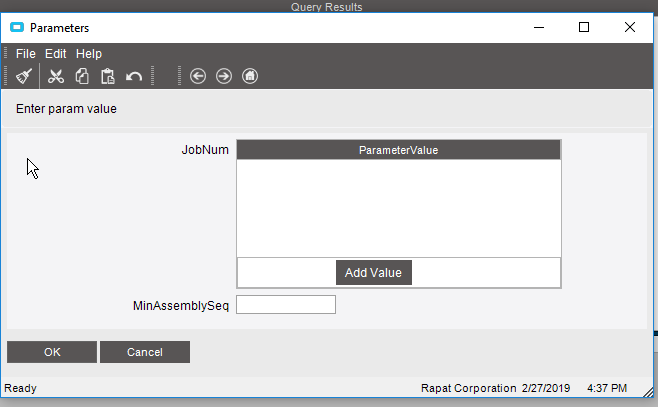Close the Parameters dialog window
Screen dimensions: 658x407
pyautogui.click(x=630, y=28)
